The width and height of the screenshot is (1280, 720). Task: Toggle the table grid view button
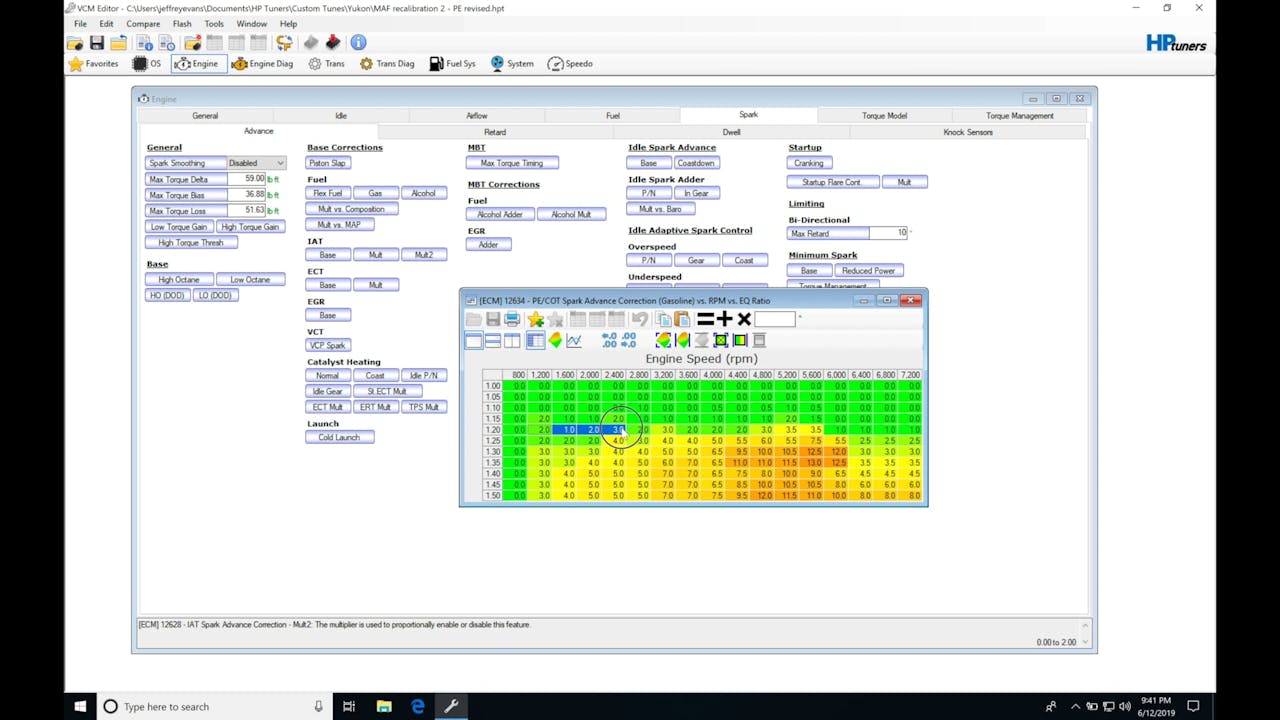pyautogui.click(x=535, y=341)
